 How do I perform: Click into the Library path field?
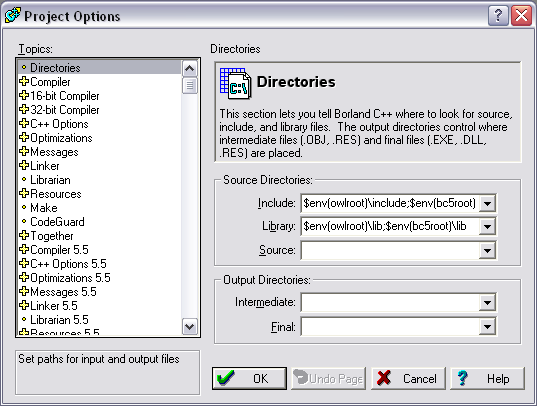390,226
